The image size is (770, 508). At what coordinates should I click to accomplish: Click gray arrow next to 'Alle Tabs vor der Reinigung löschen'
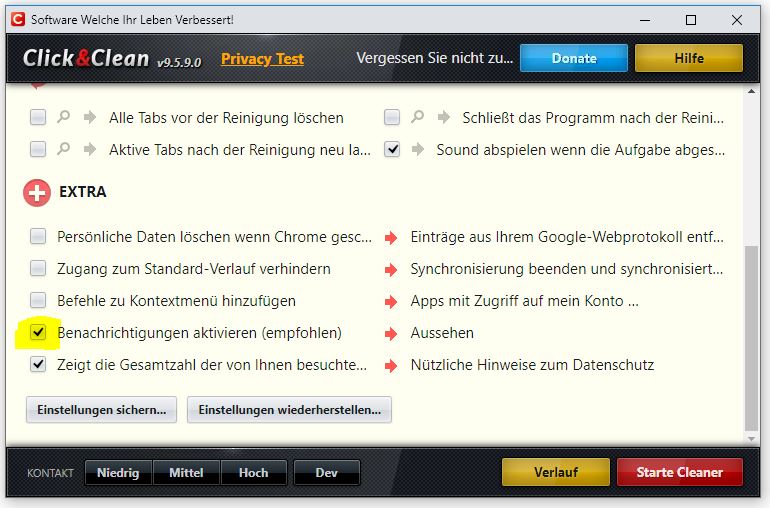point(90,117)
